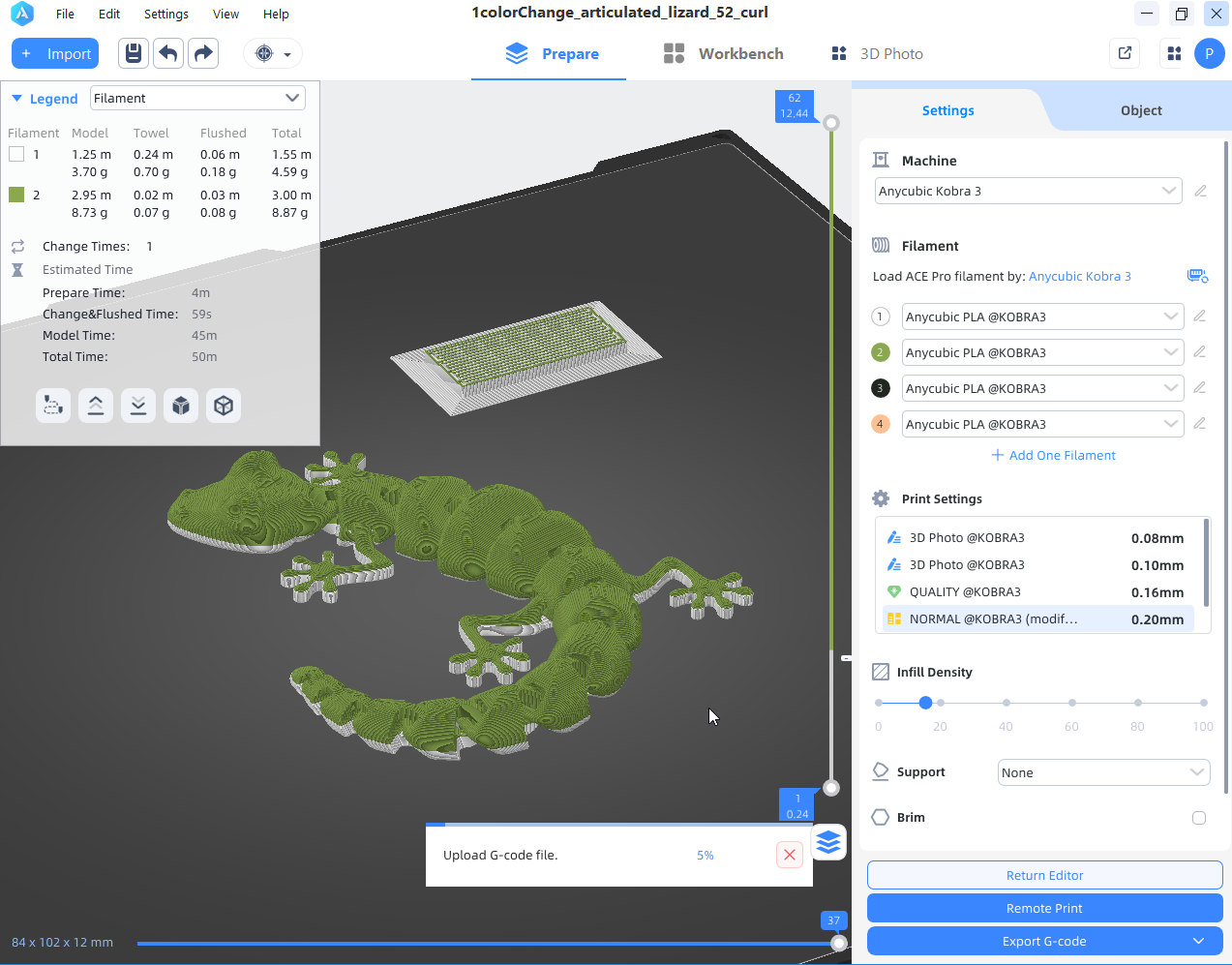Collapse the Legend panel
The height and width of the screenshot is (965, 1232).
pyautogui.click(x=16, y=99)
